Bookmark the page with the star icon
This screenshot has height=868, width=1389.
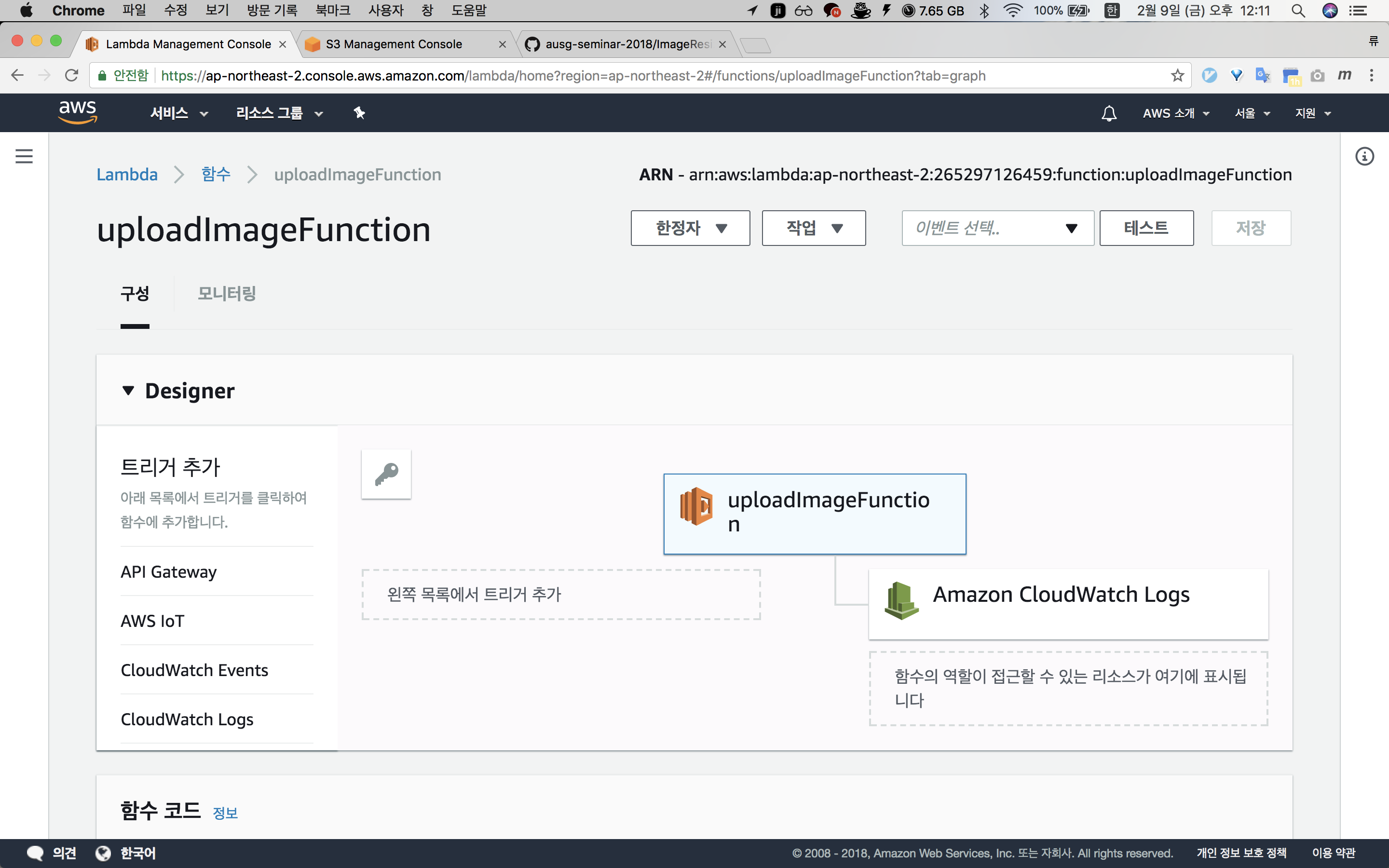point(1177,76)
